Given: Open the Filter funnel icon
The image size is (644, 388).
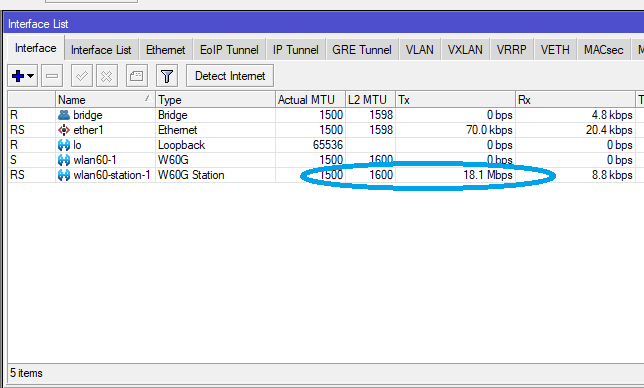Looking at the screenshot, I should coord(167,76).
